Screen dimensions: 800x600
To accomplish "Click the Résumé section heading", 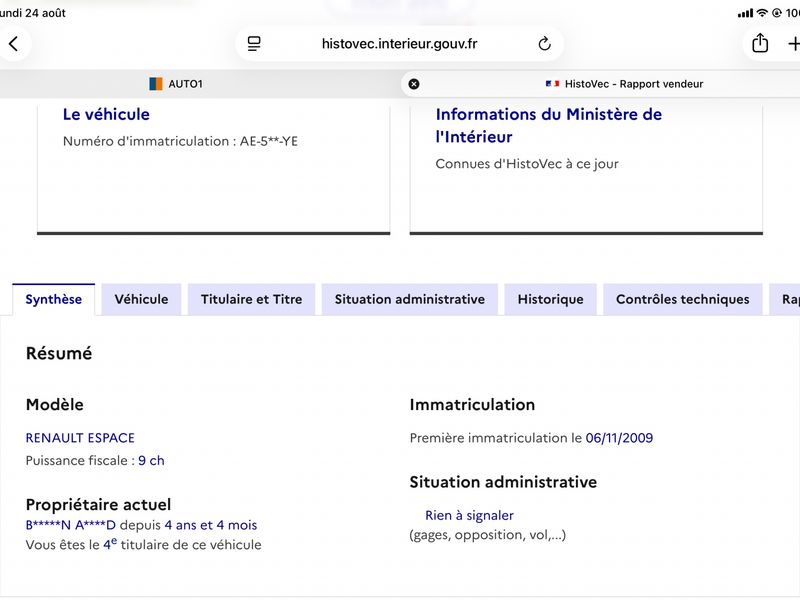I will [59, 354].
